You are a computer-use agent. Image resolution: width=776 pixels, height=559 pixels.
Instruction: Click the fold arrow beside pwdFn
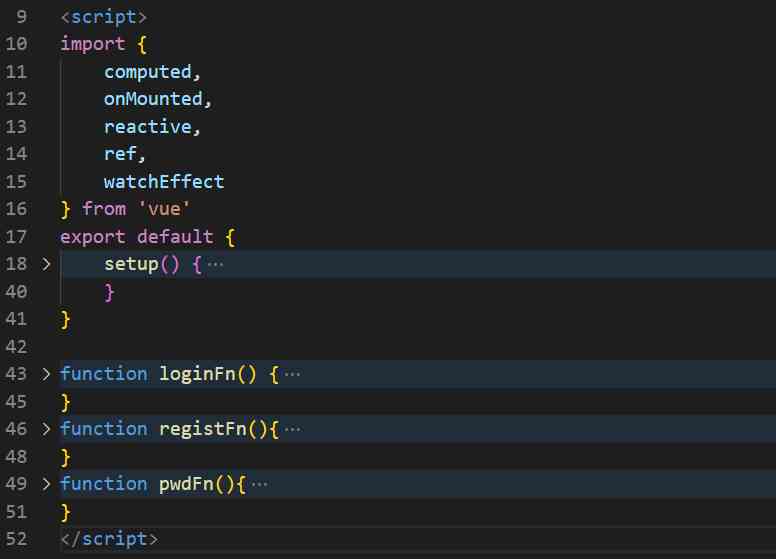pos(46,484)
